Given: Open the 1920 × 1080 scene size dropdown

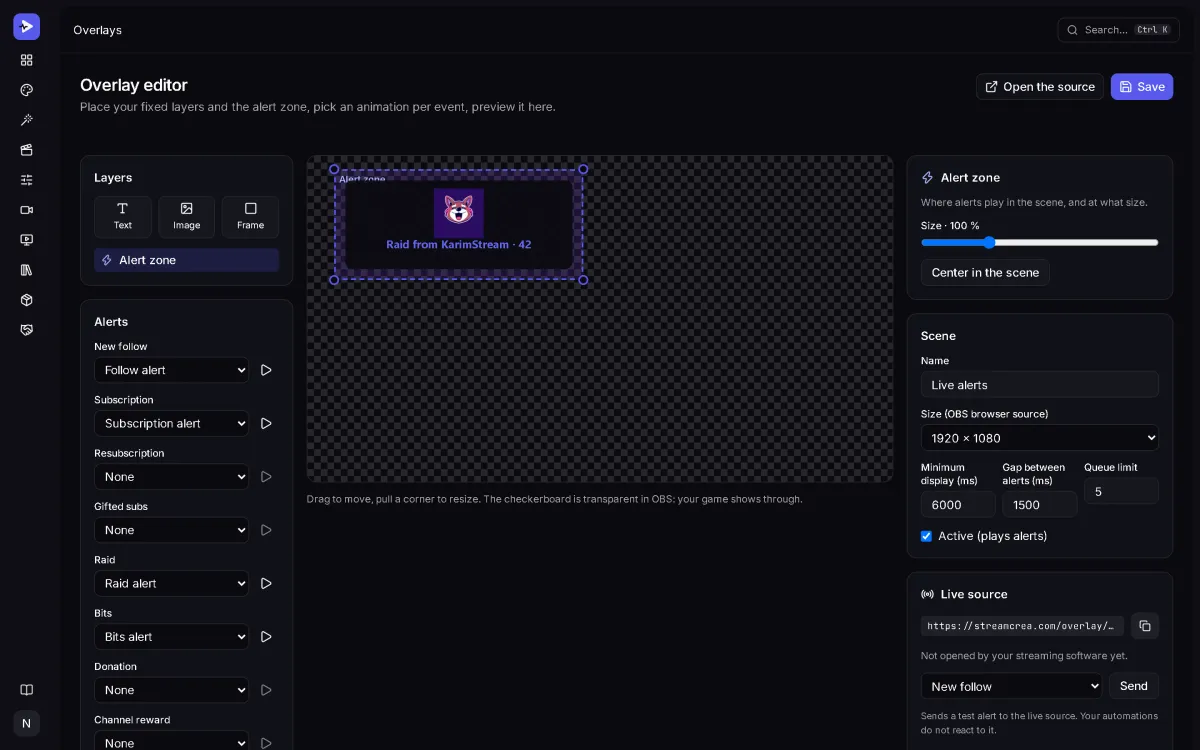Looking at the screenshot, I should tap(1040, 438).
